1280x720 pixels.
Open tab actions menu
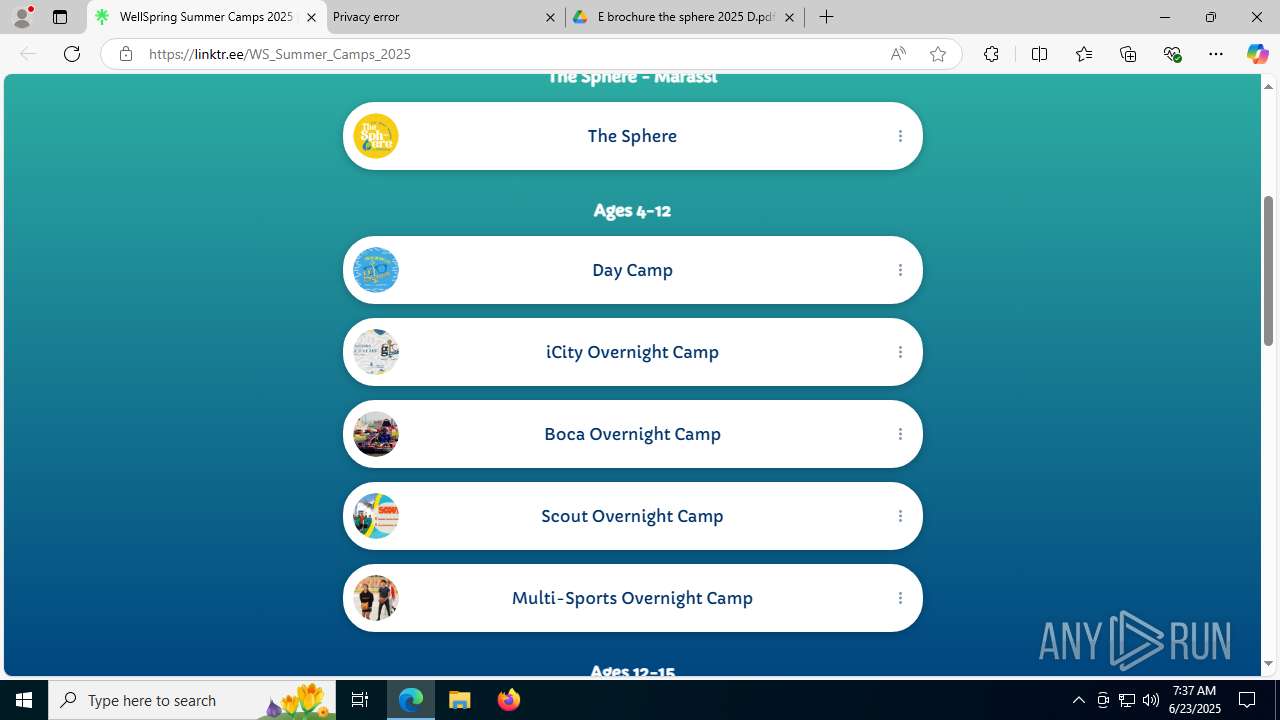coord(60,17)
